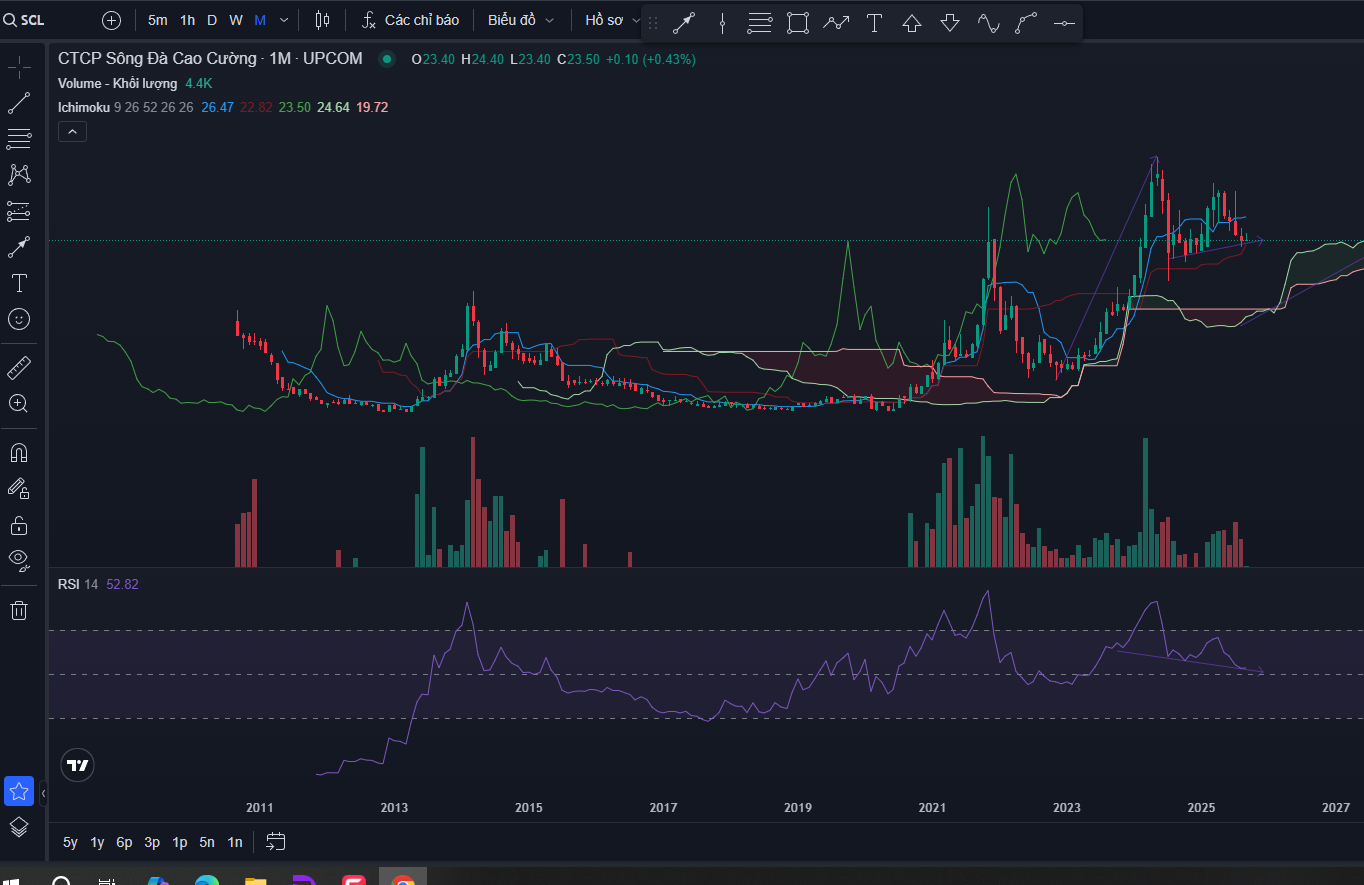Open Các chỉ báo indicators panel
The height and width of the screenshot is (885, 1364).
[410, 20]
